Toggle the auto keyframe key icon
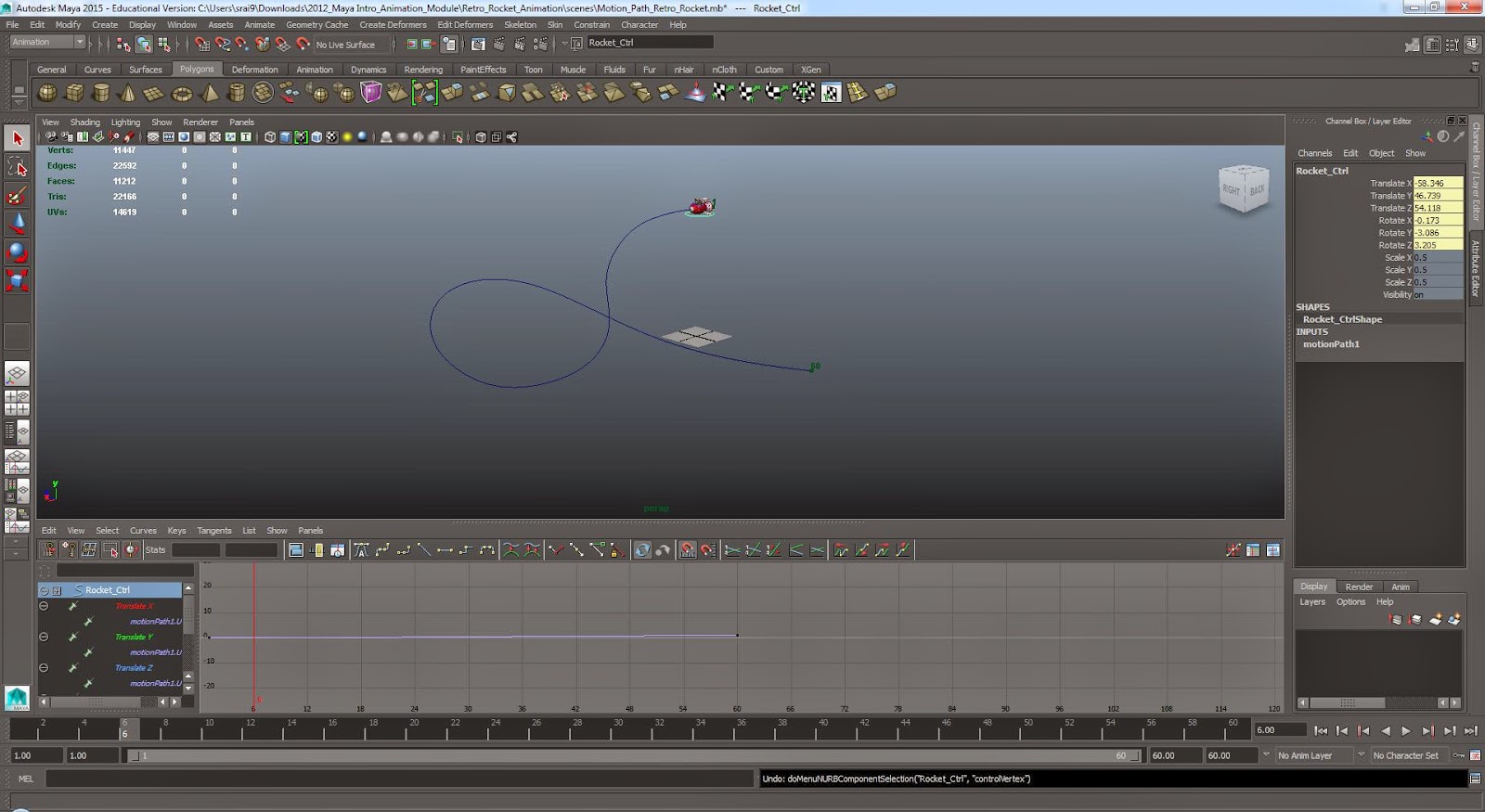Viewport: 1485px width, 812px height. pyautogui.click(x=1459, y=755)
